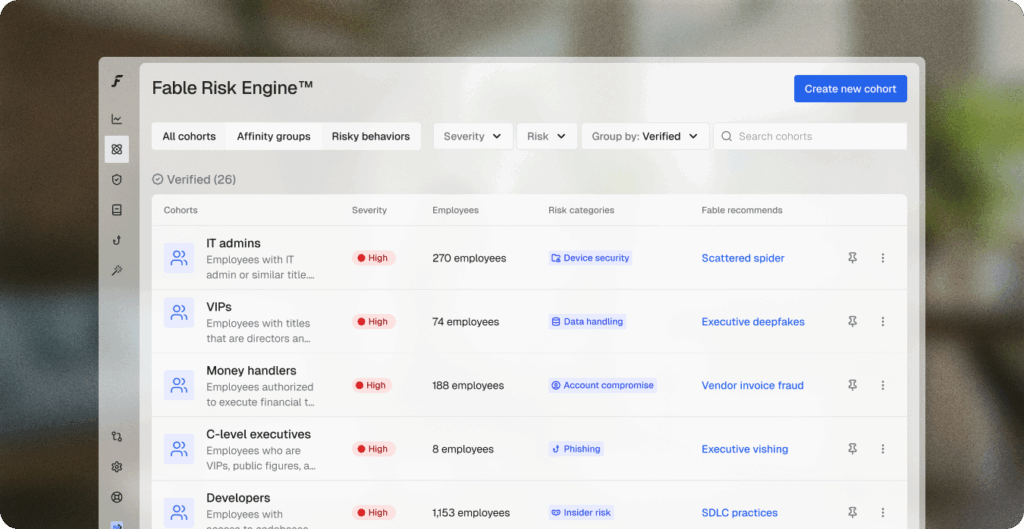Open the shield icon in sidebar
The width and height of the screenshot is (1024, 529).
coord(117,180)
